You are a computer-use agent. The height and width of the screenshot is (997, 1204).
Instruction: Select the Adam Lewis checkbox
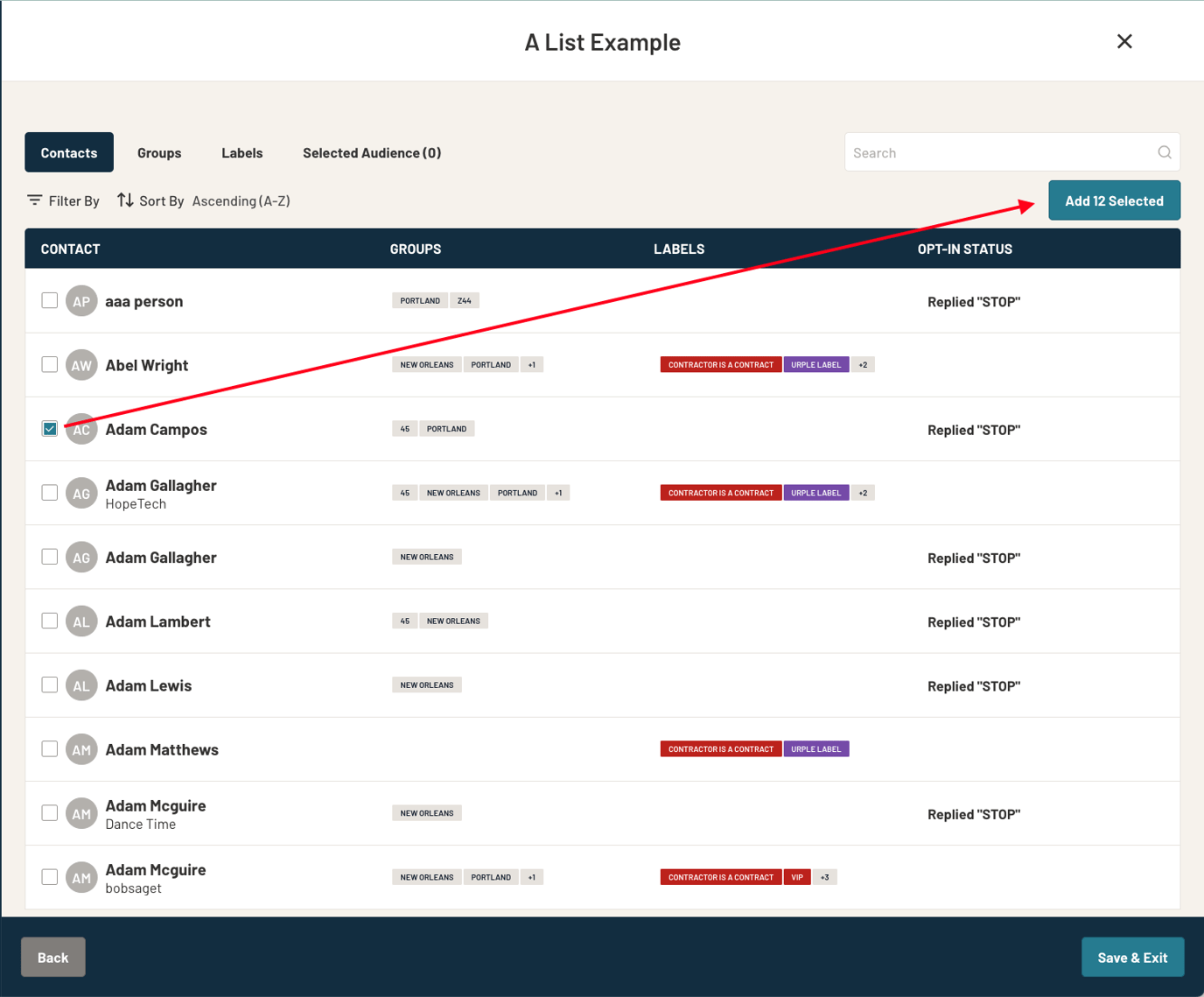point(50,685)
